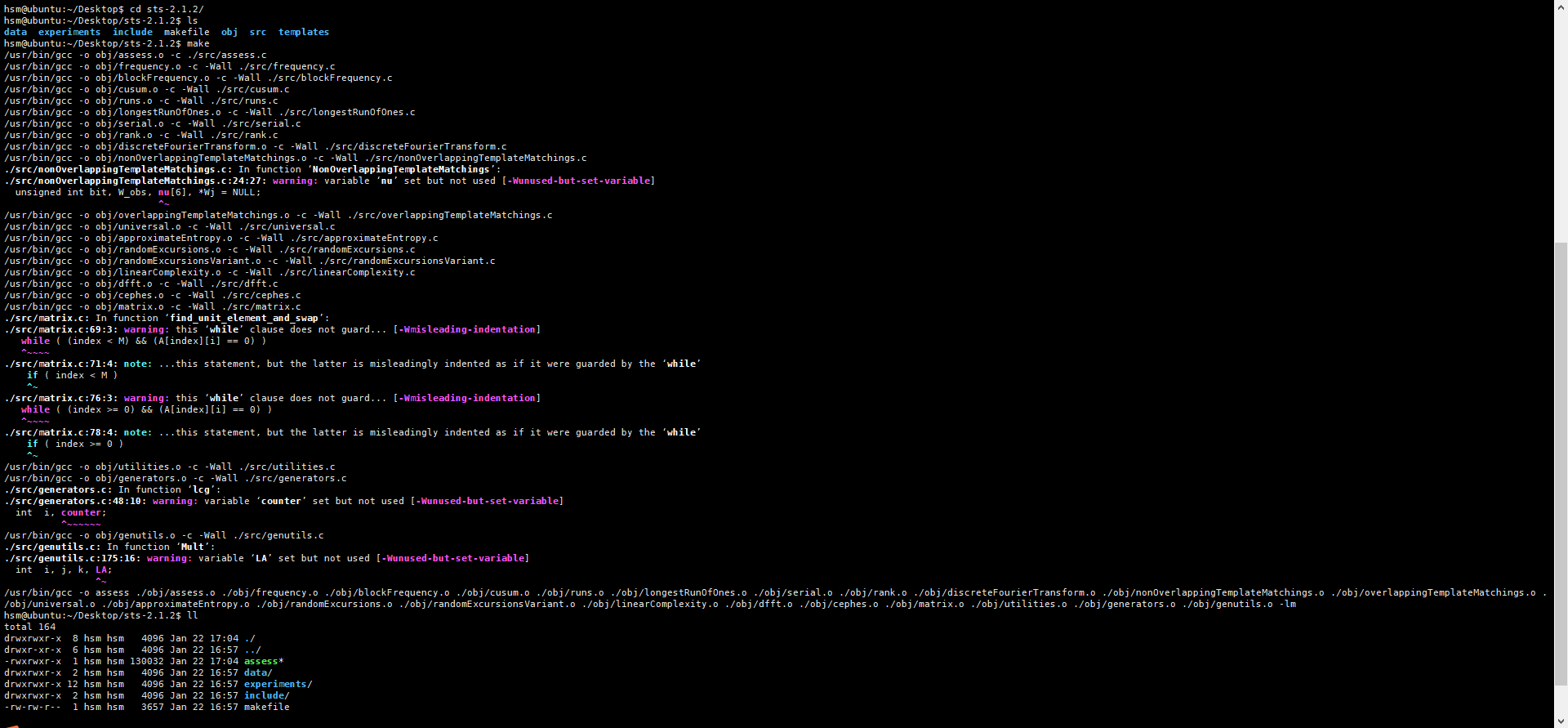Click the green 'assess*' executable name
The height and width of the screenshot is (728, 1568).
click(x=264, y=661)
